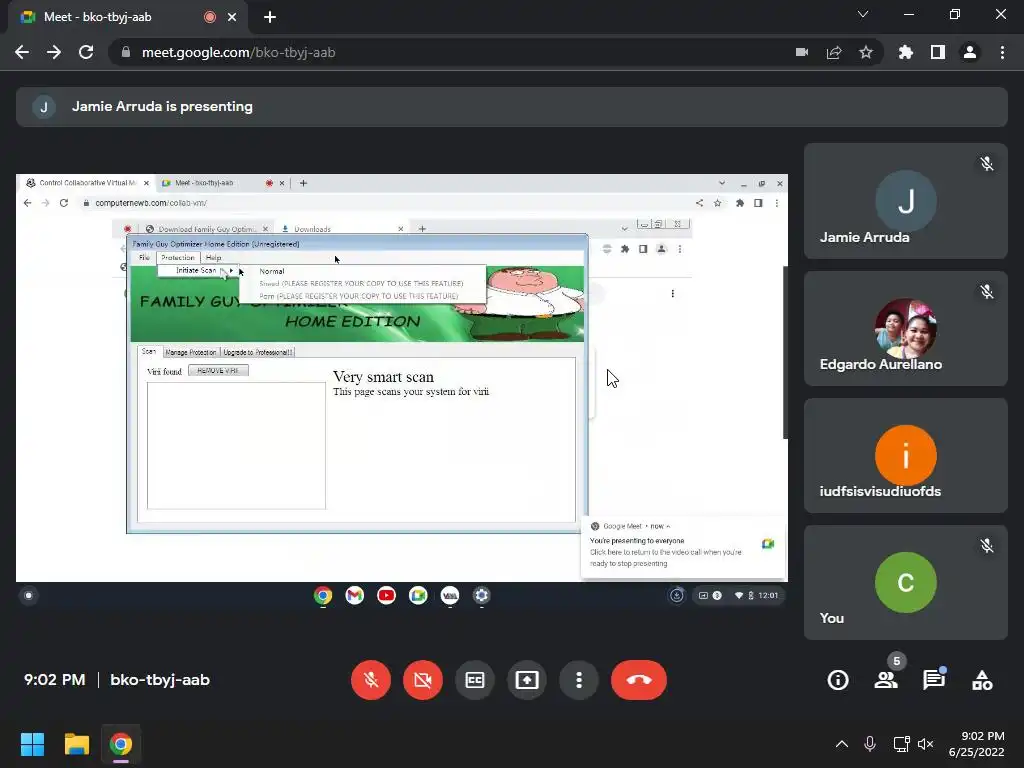Image resolution: width=1024 pixels, height=768 pixels.
Task: Open Google Meet icon in shared shelf
Action: coord(418,595)
